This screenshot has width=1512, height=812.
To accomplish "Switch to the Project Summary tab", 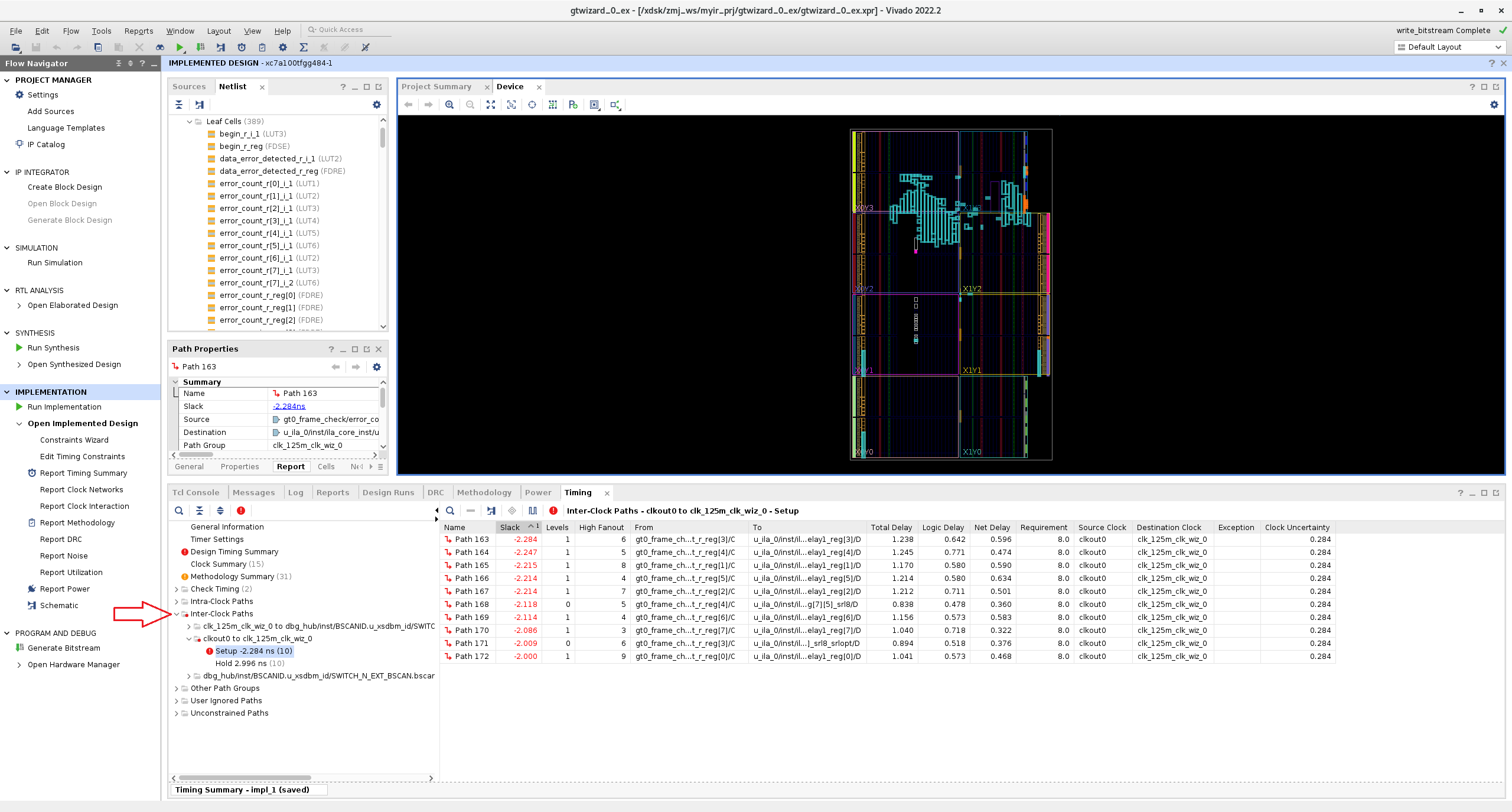I will coord(436,86).
